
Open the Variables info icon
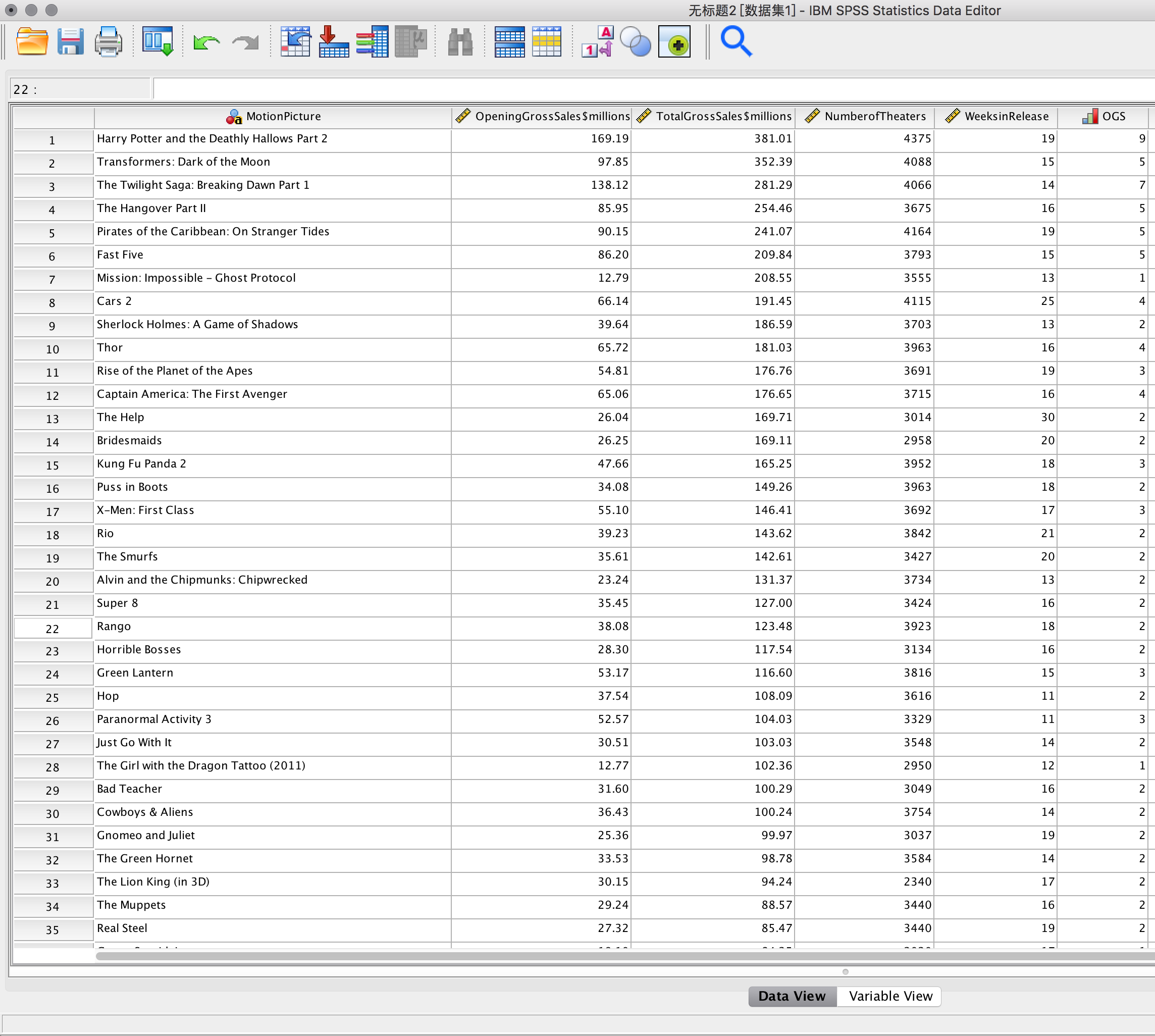[372, 41]
